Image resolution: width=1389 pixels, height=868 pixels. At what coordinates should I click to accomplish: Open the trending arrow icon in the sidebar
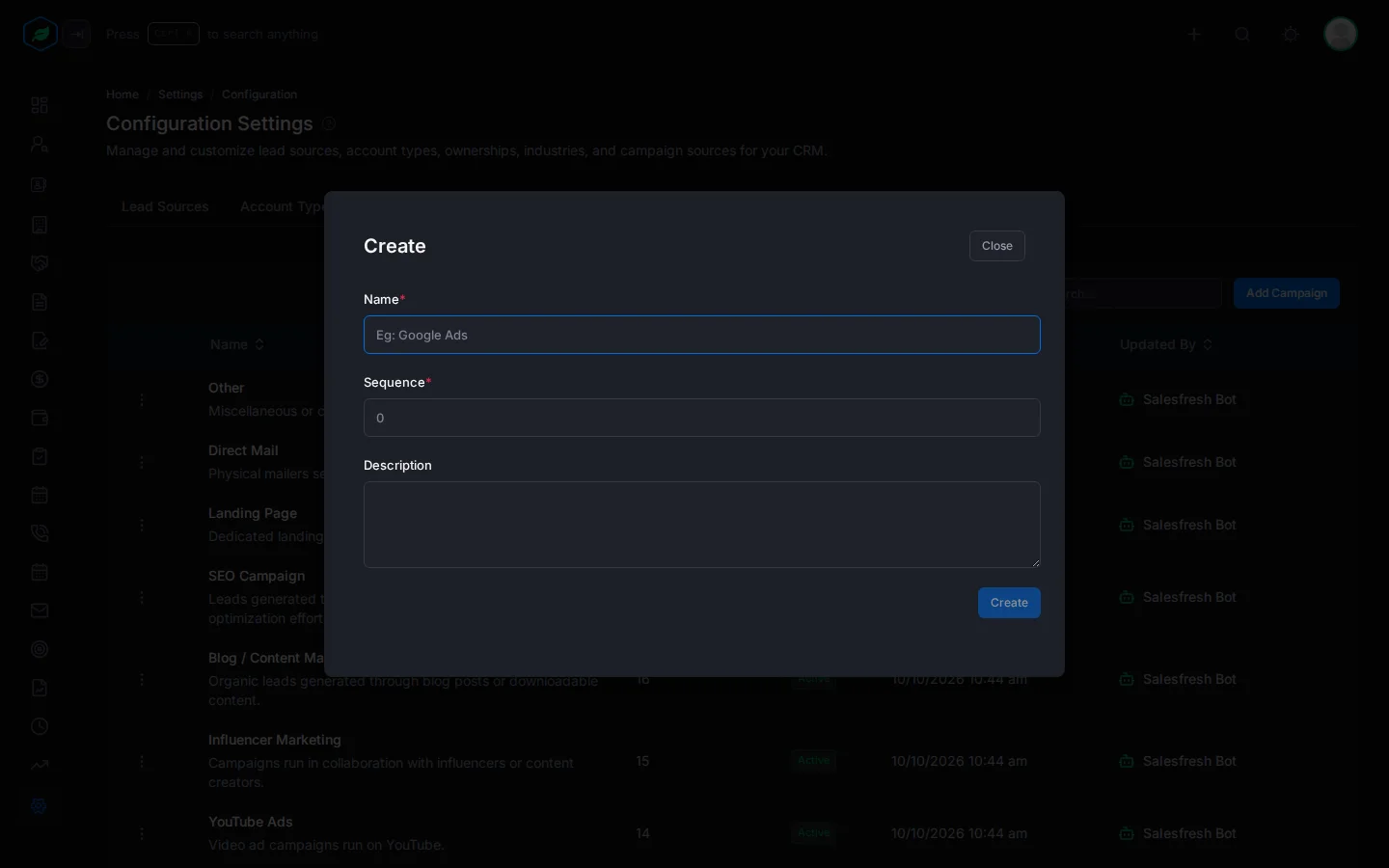click(x=40, y=765)
